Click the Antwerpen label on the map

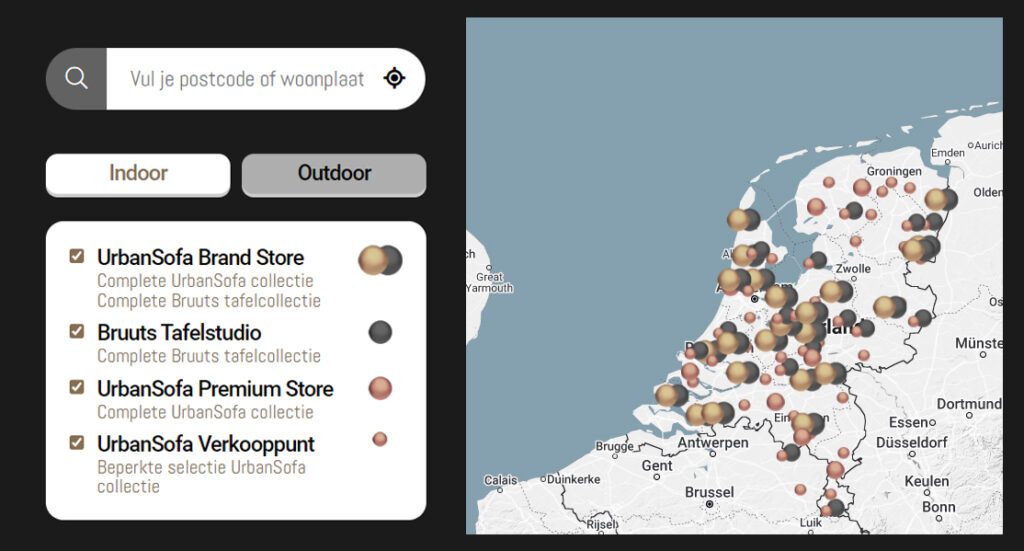[712, 443]
